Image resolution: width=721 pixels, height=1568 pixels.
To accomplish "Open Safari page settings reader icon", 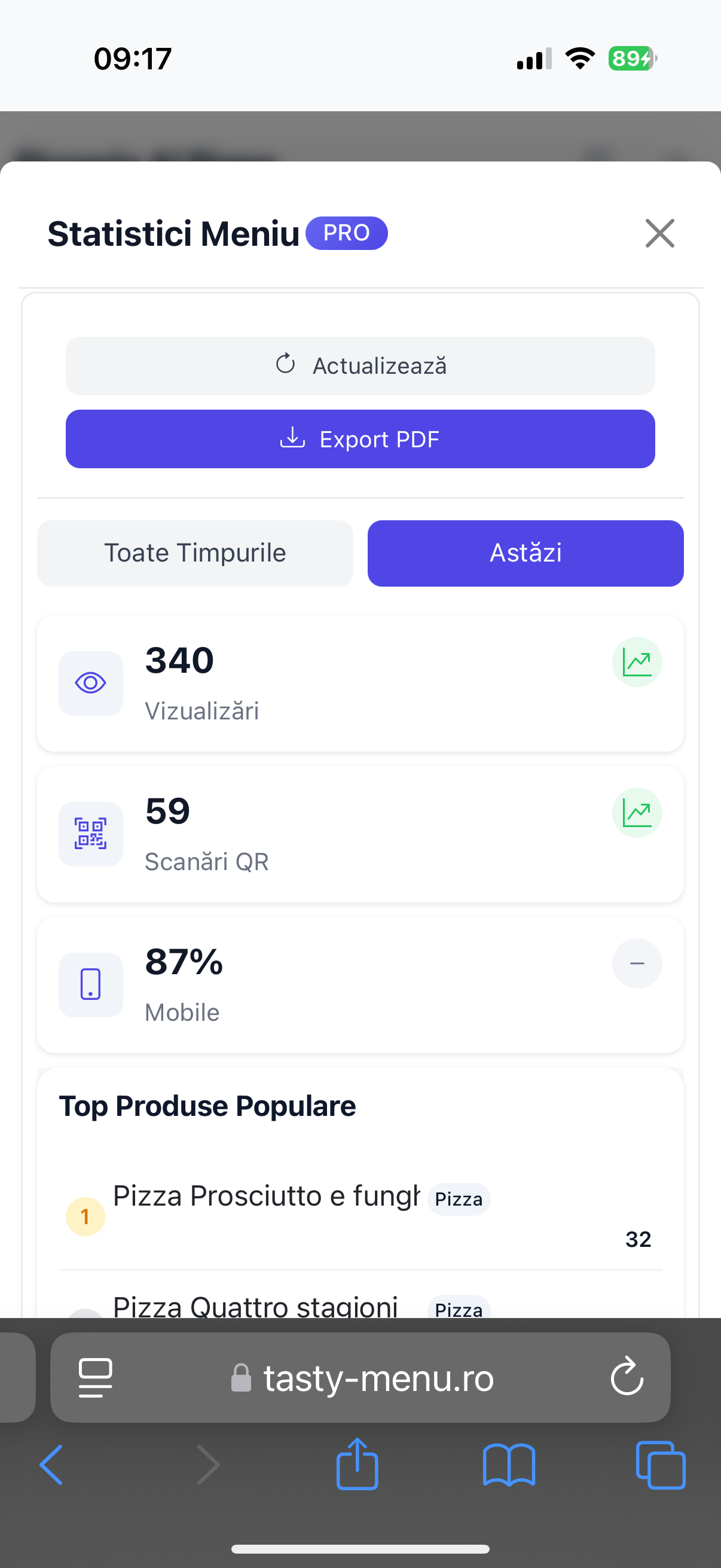I will (x=96, y=1377).
